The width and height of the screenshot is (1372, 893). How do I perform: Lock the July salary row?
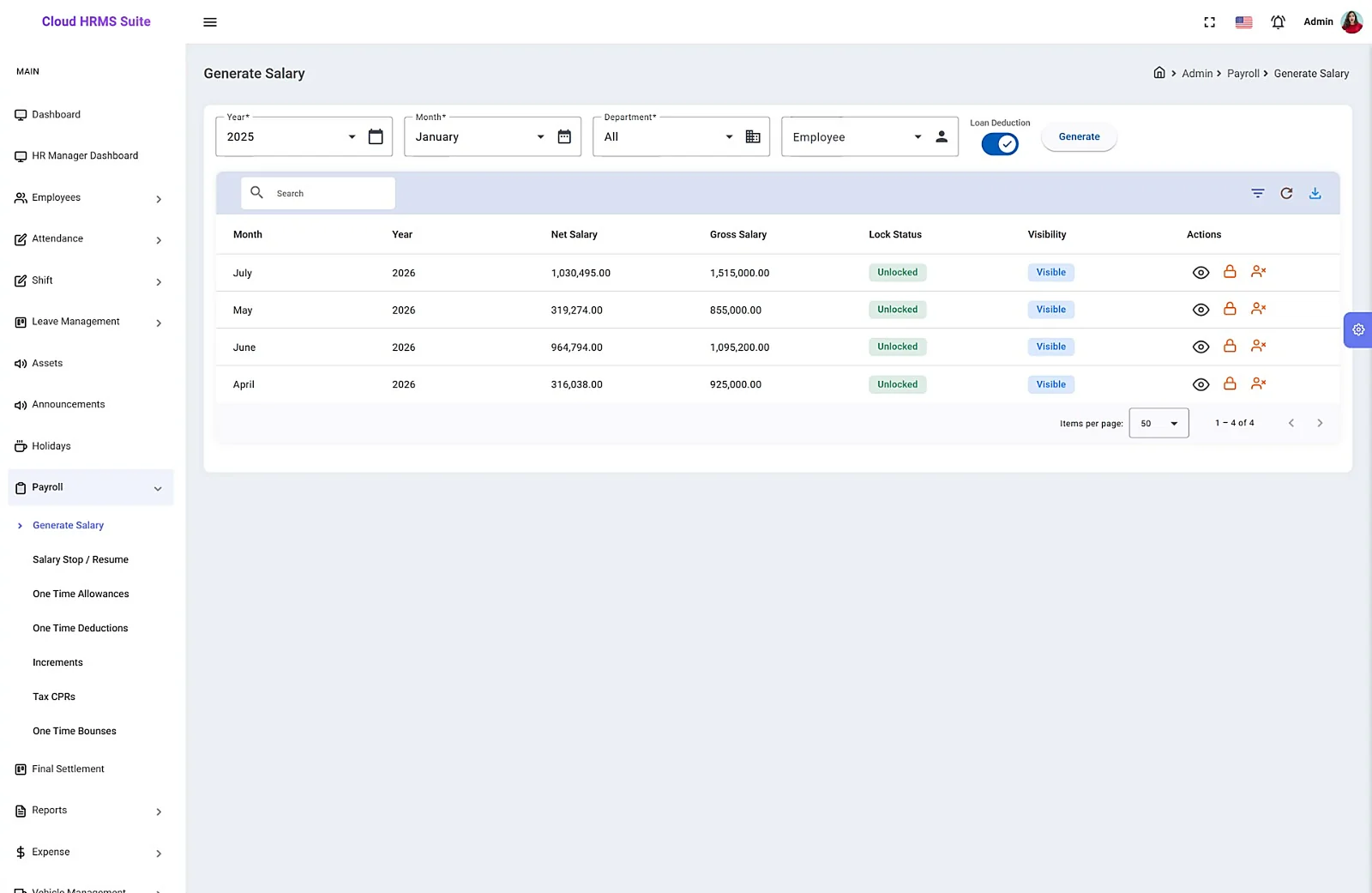click(x=1230, y=272)
